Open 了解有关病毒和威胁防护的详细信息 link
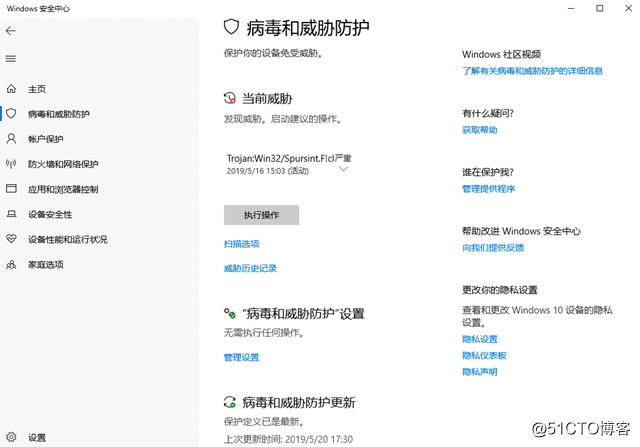This screenshot has width=640, height=447. click(x=532, y=71)
